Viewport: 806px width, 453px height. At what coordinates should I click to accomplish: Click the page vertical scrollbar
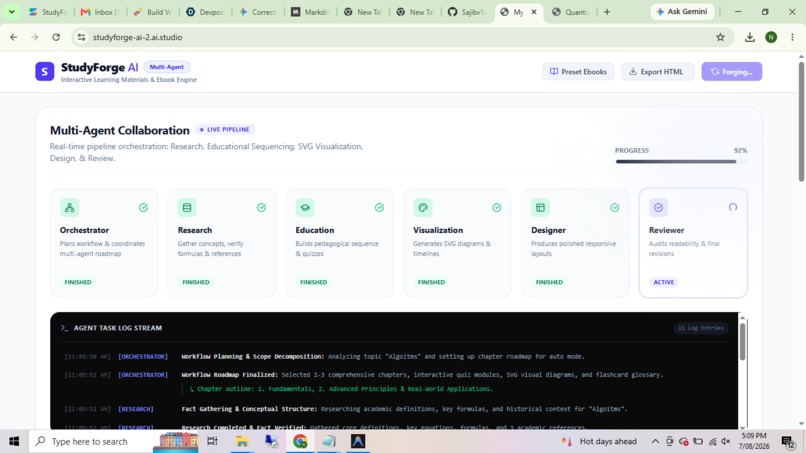pyautogui.click(x=801, y=121)
